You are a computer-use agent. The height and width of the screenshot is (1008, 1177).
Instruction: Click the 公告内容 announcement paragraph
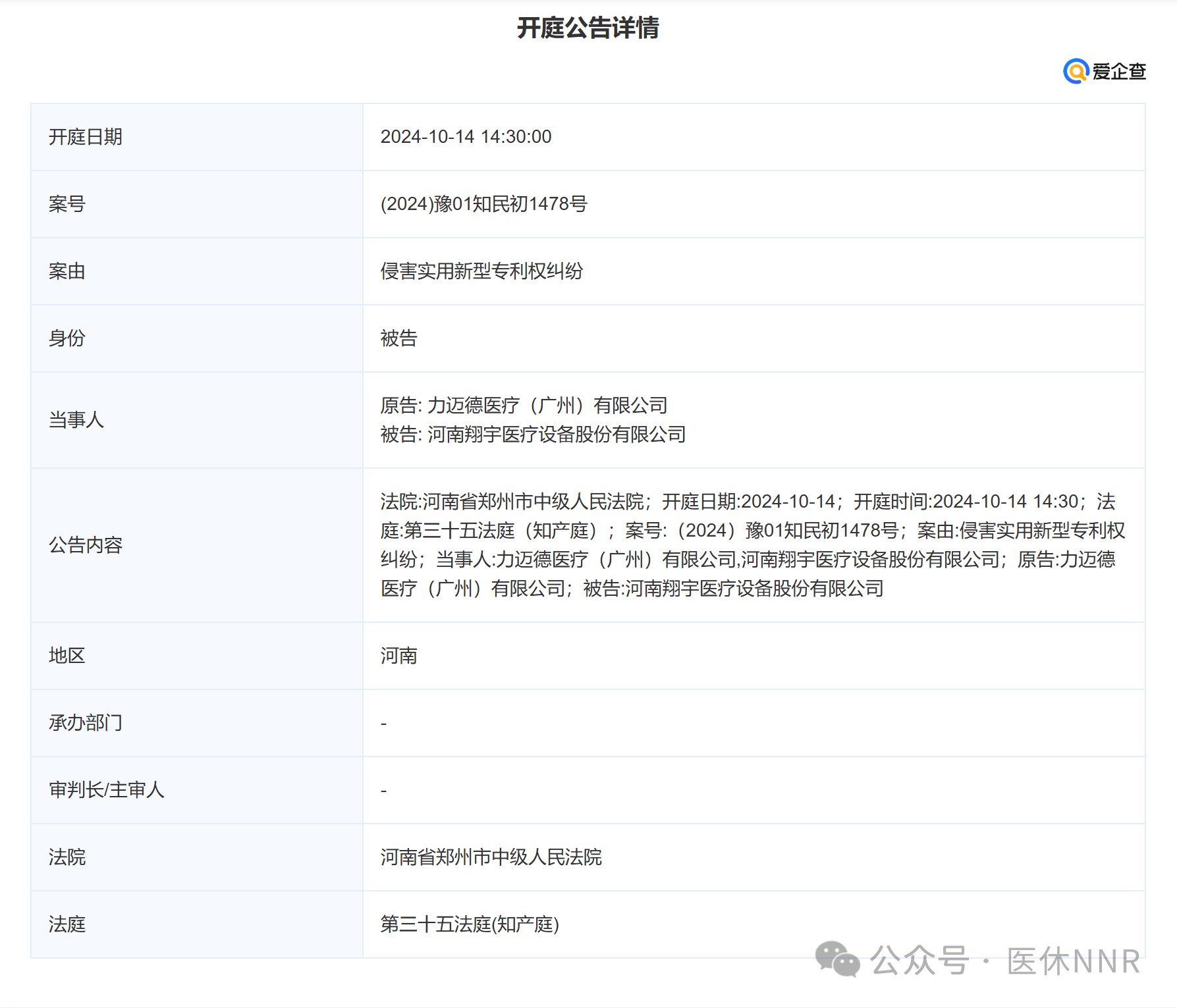pos(753,545)
